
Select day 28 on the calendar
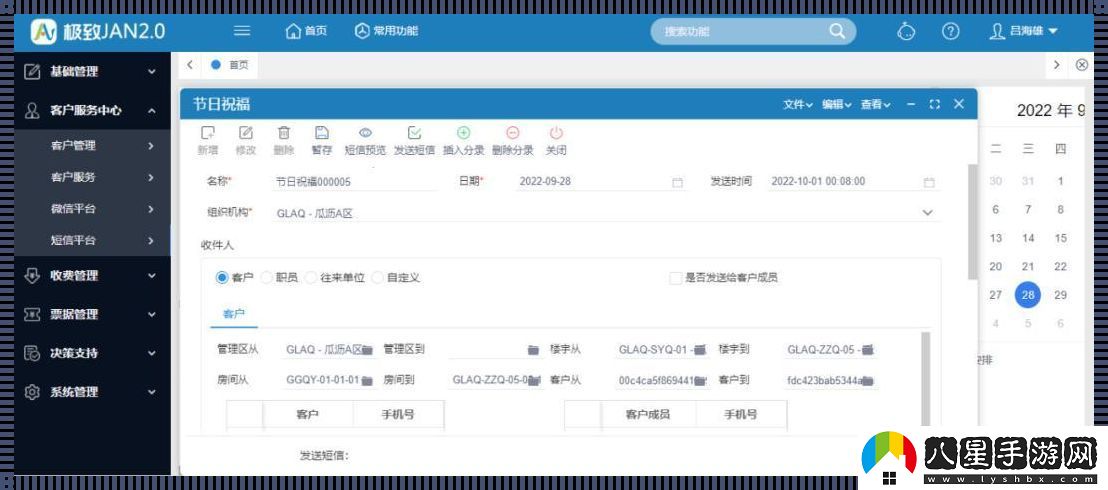click(1027, 295)
